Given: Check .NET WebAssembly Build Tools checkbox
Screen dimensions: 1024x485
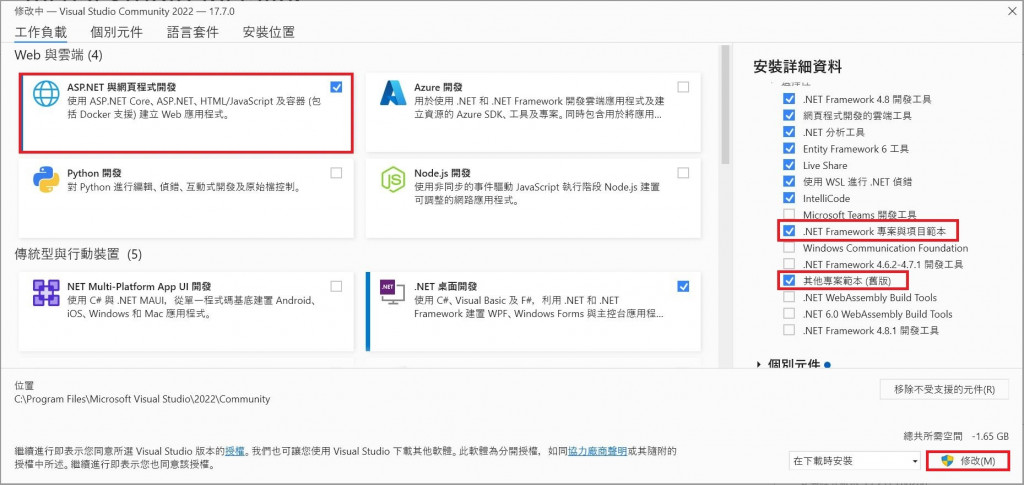Looking at the screenshot, I should click(x=789, y=298).
